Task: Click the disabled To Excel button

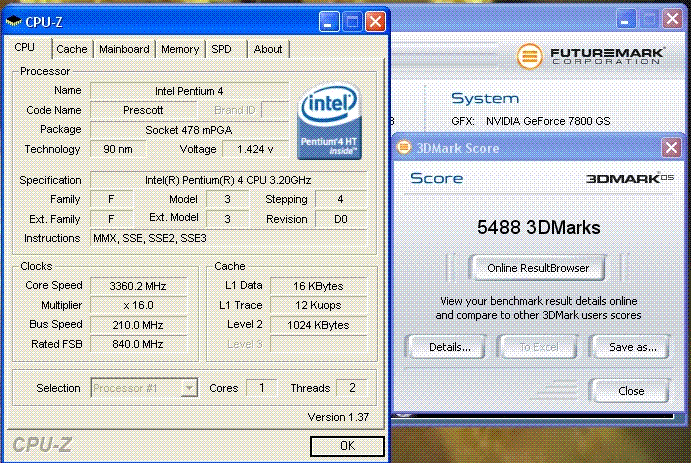Action: coord(539,347)
